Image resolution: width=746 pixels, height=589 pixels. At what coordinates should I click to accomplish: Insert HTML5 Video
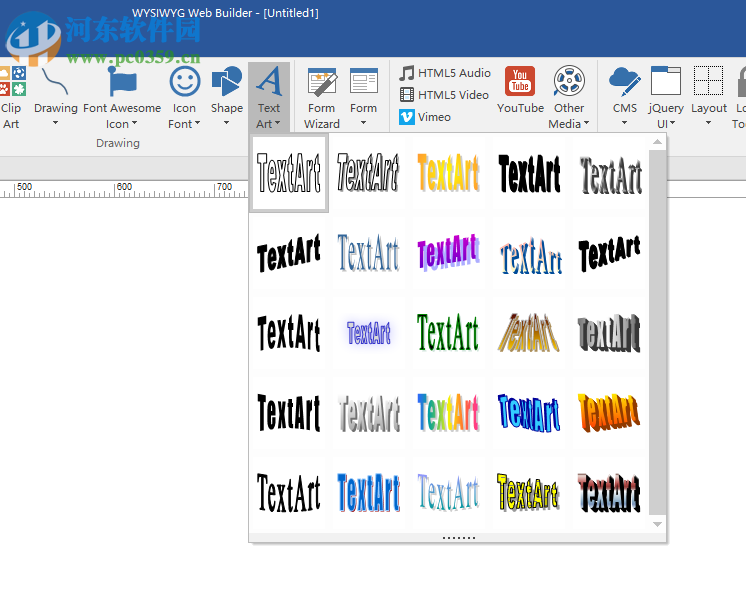click(x=444, y=95)
